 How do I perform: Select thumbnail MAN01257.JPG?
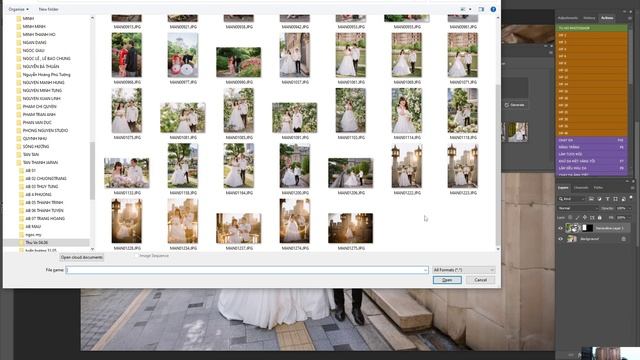tap(239, 229)
